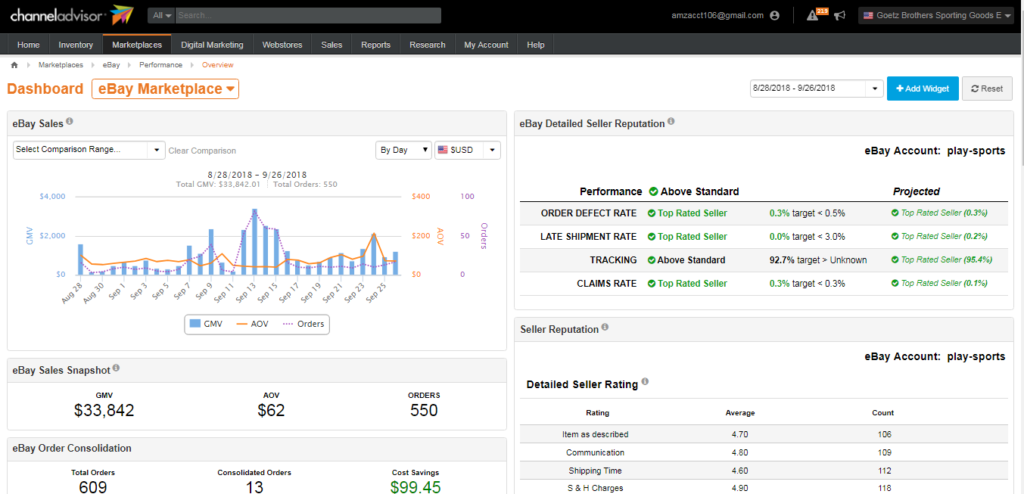Click the announcements megaphone icon
Image resolution: width=1024 pixels, height=494 pixels.
tap(840, 16)
